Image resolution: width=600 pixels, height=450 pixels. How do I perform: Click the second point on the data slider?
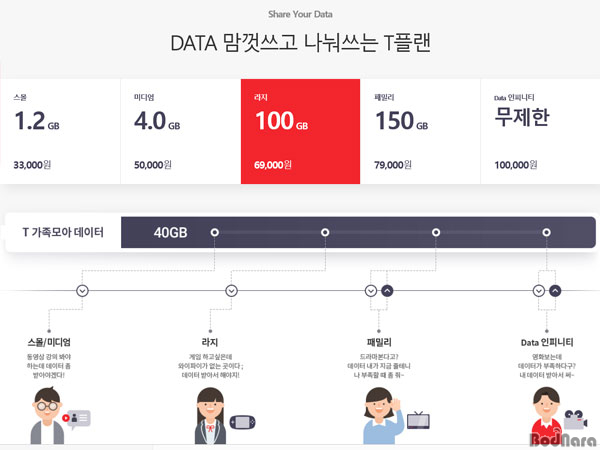(325, 232)
